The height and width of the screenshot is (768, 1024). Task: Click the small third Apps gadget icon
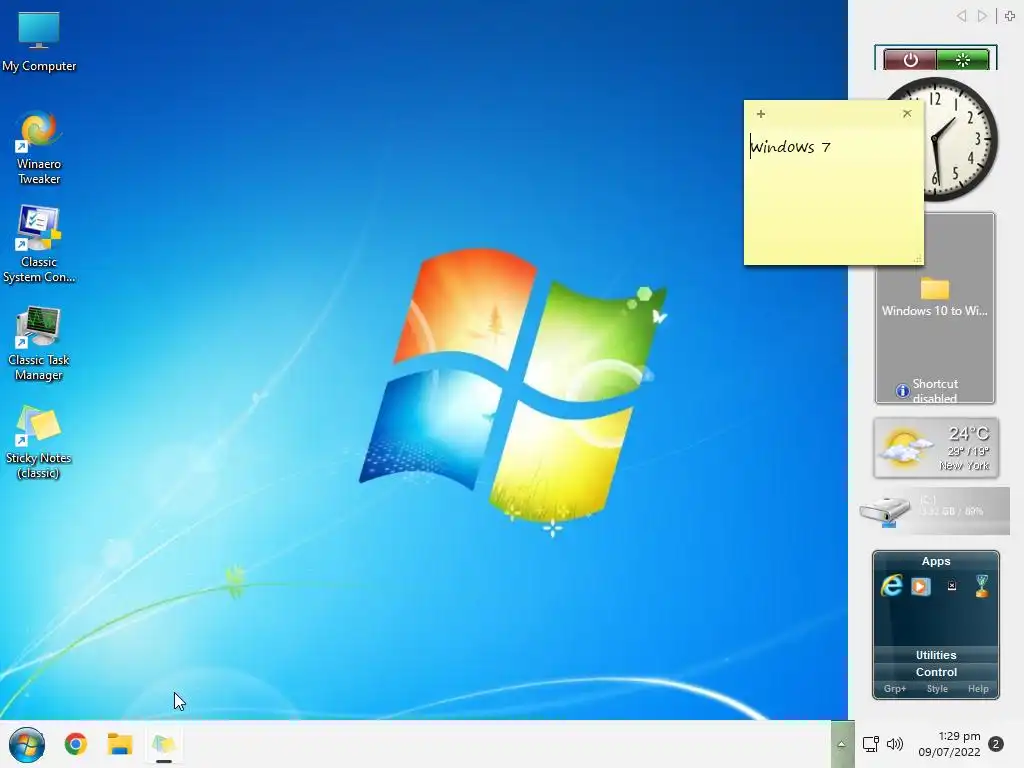pos(952,586)
